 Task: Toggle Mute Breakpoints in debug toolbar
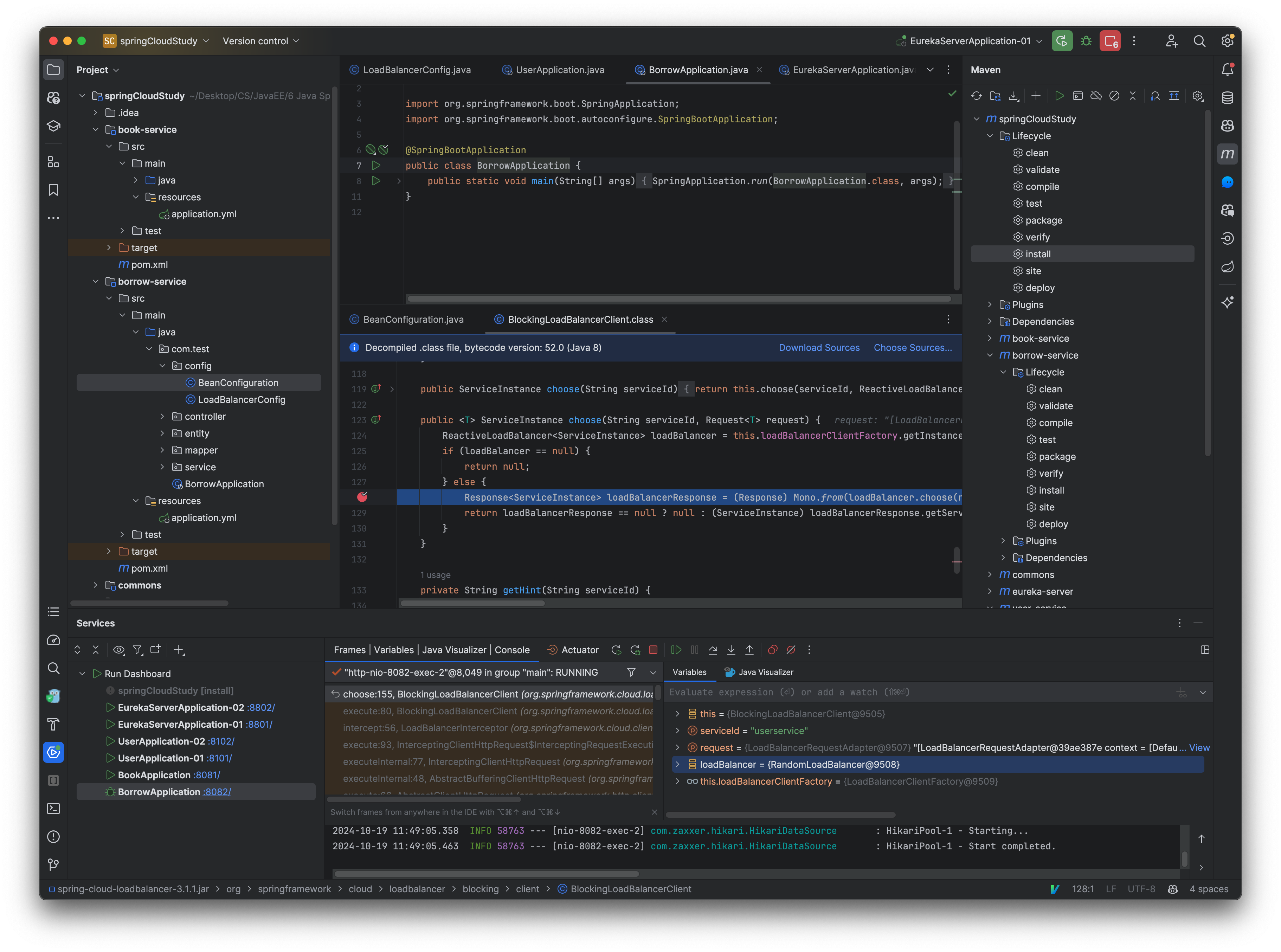[x=791, y=650]
